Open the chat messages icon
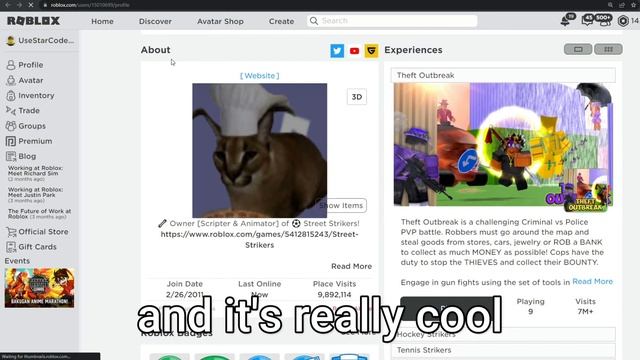 point(587,20)
